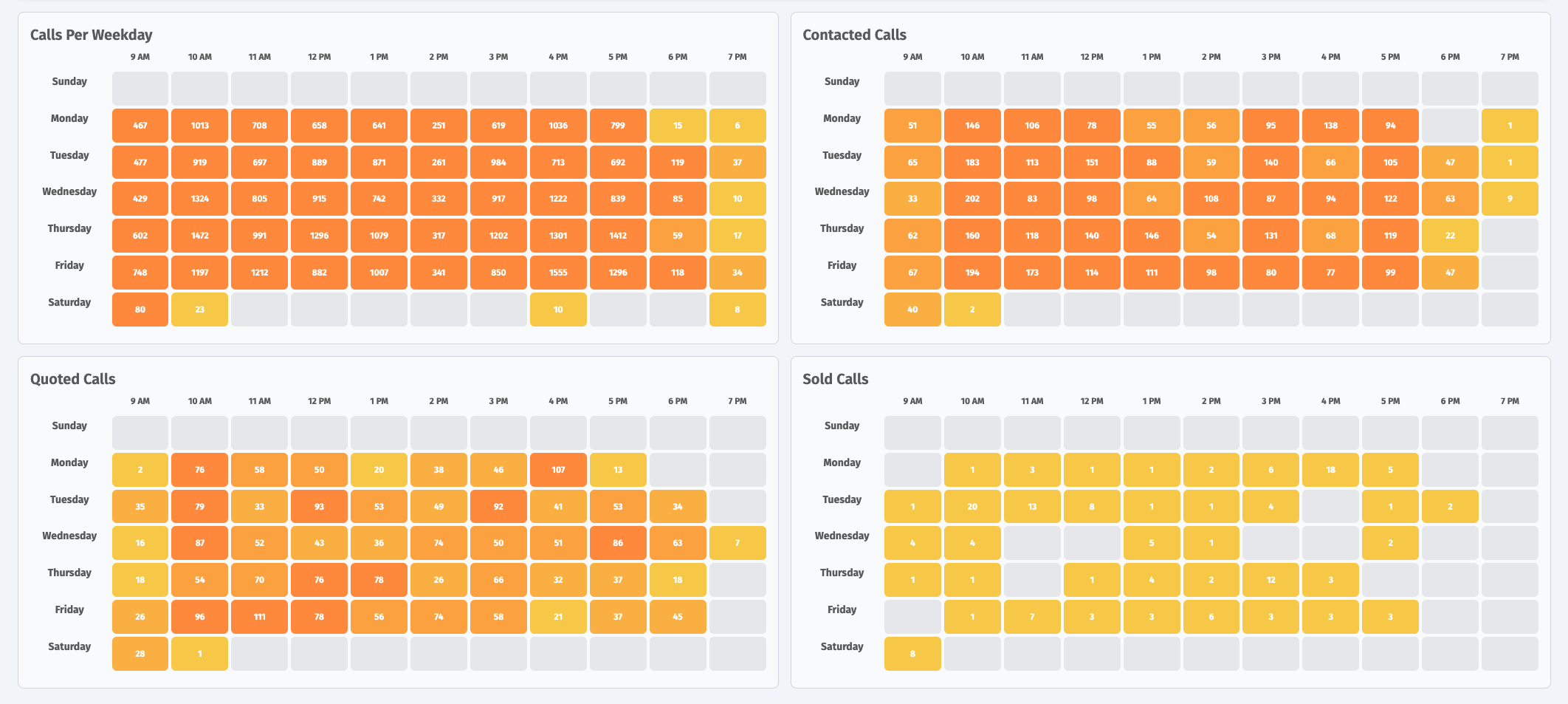The image size is (1568, 704).
Task: Click Tuesday 12 PM cell in Quoted Calls
Action: tap(319, 507)
